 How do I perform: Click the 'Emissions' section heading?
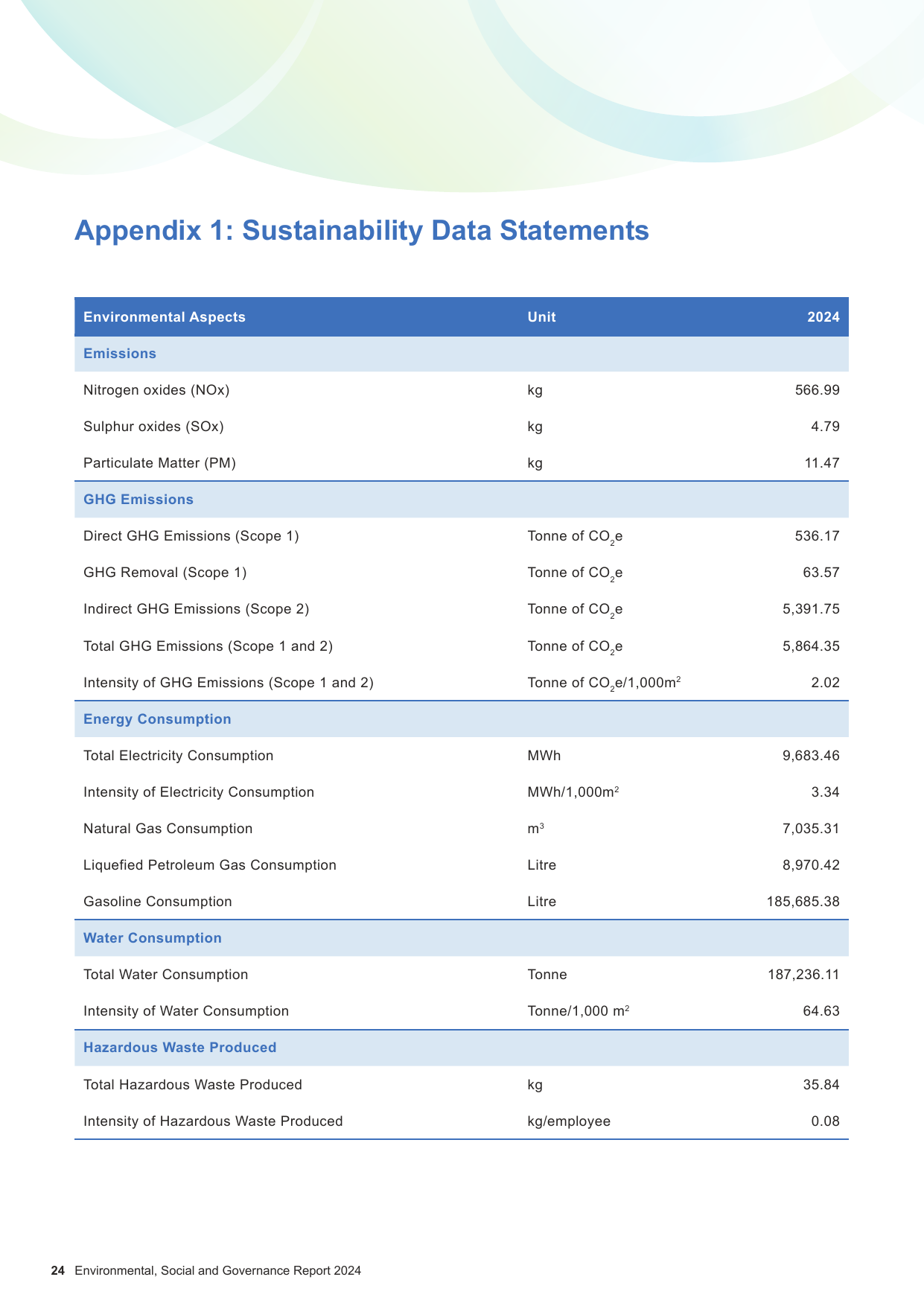(120, 354)
